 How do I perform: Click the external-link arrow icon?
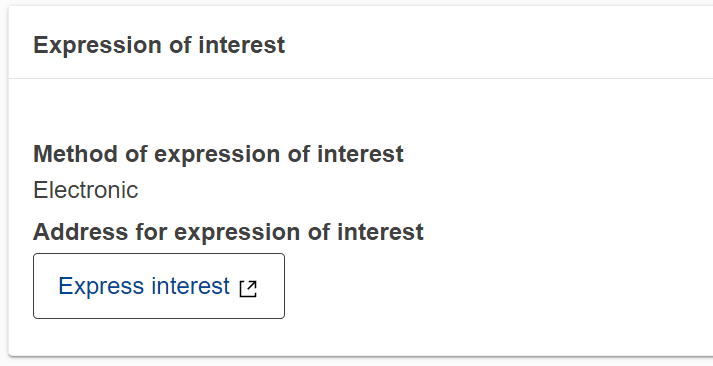(x=248, y=288)
